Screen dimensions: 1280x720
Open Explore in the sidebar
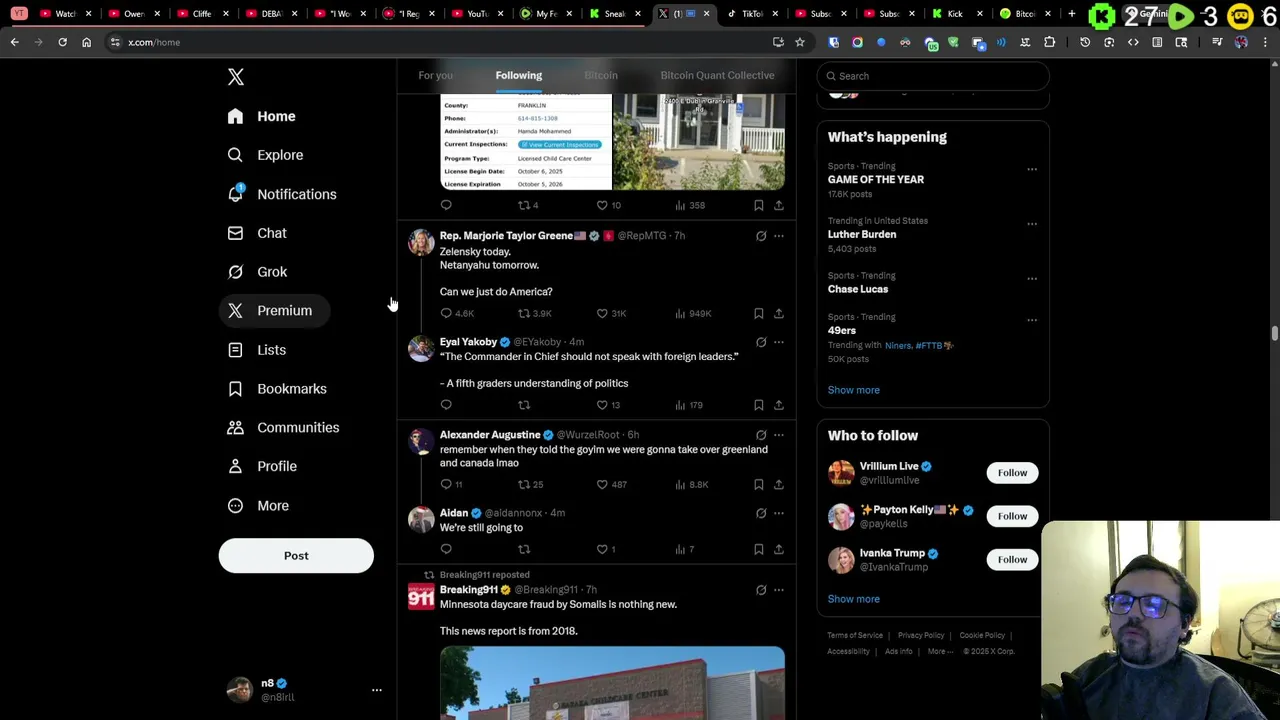click(266, 155)
